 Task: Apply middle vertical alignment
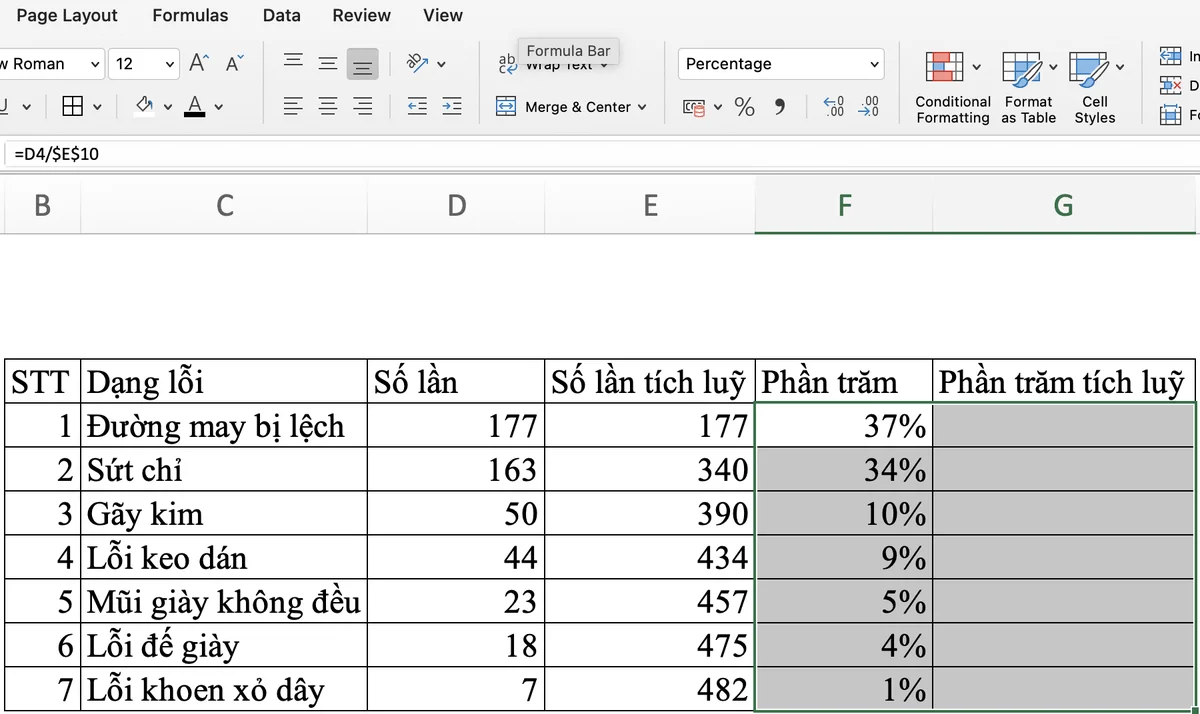(x=328, y=63)
